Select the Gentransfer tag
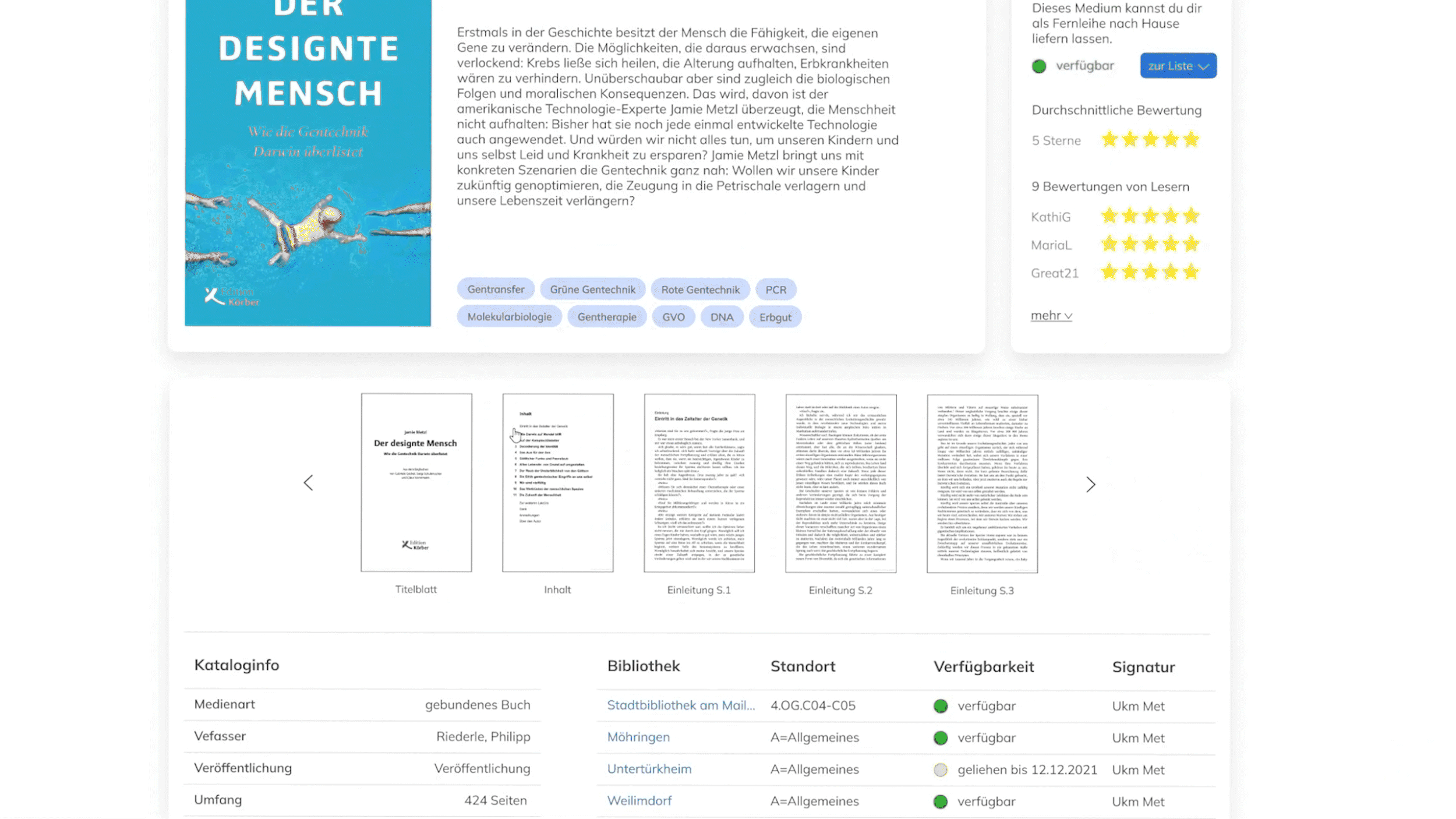 (x=496, y=290)
